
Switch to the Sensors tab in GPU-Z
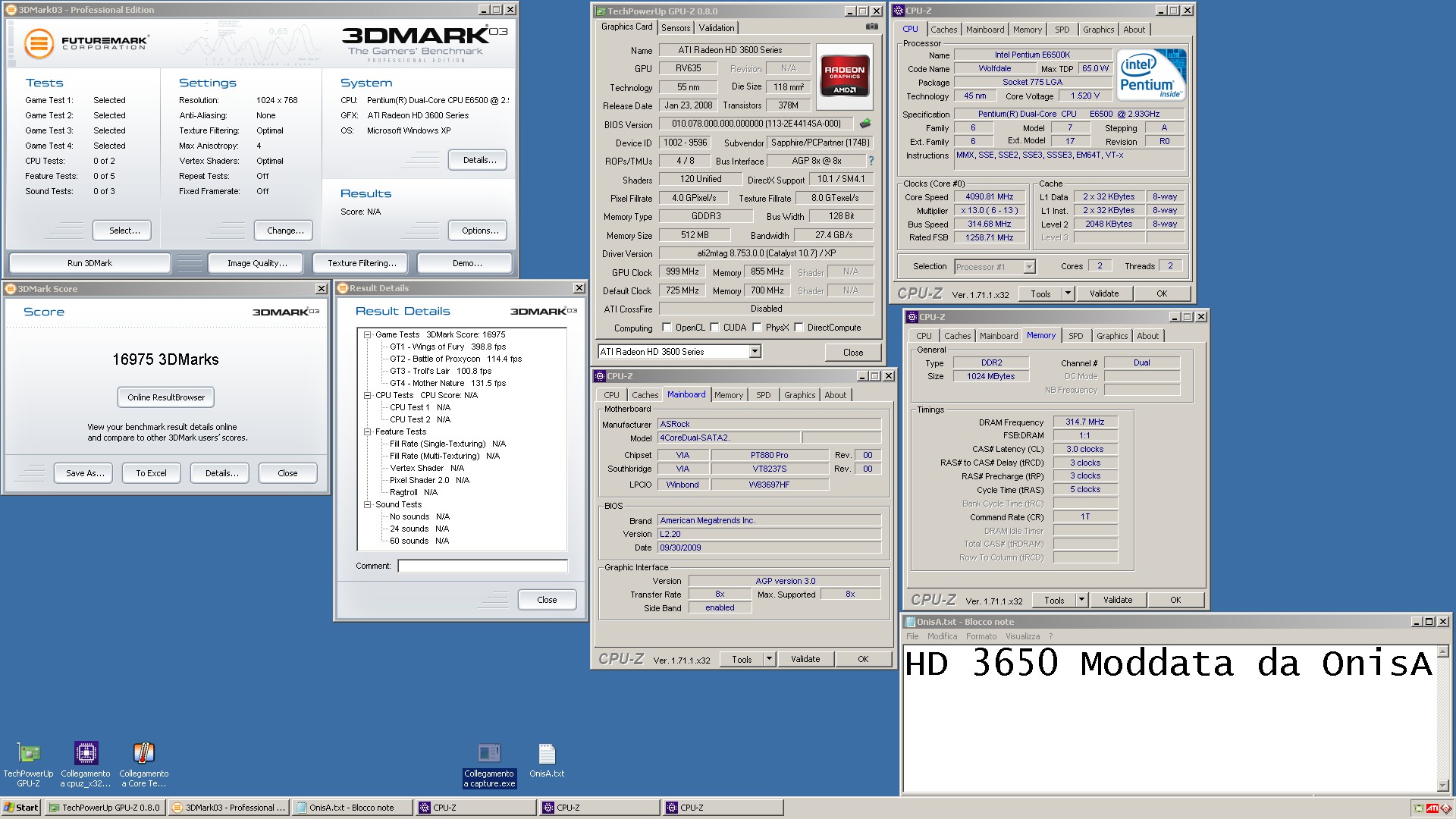[676, 28]
